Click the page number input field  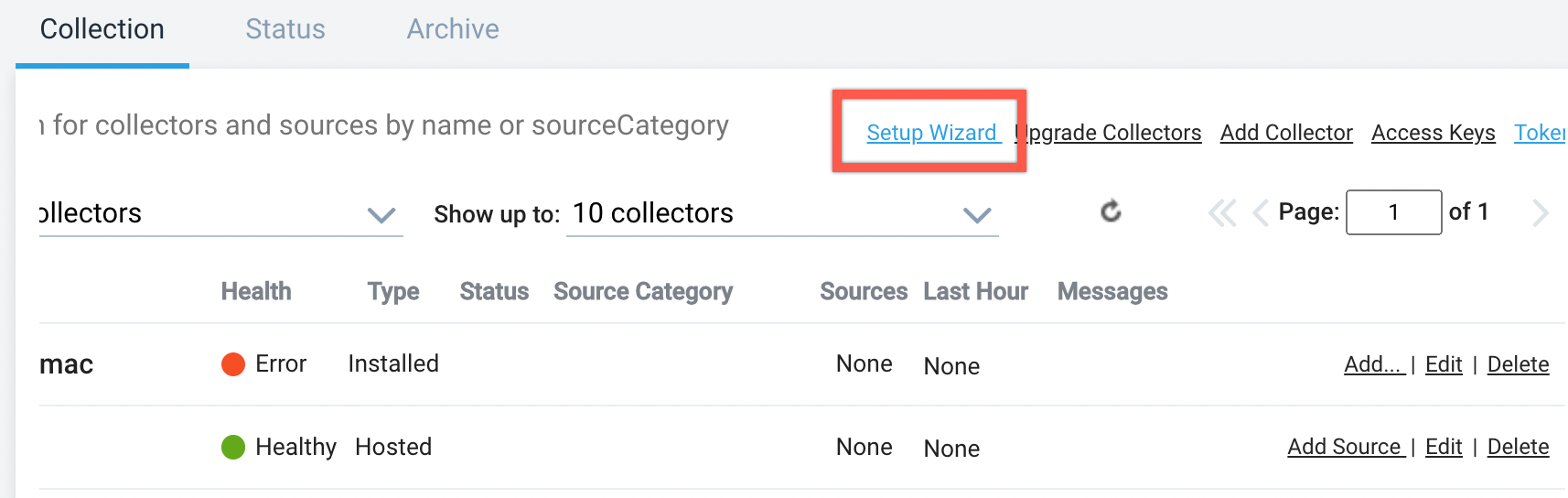(x=1393, y=212)
